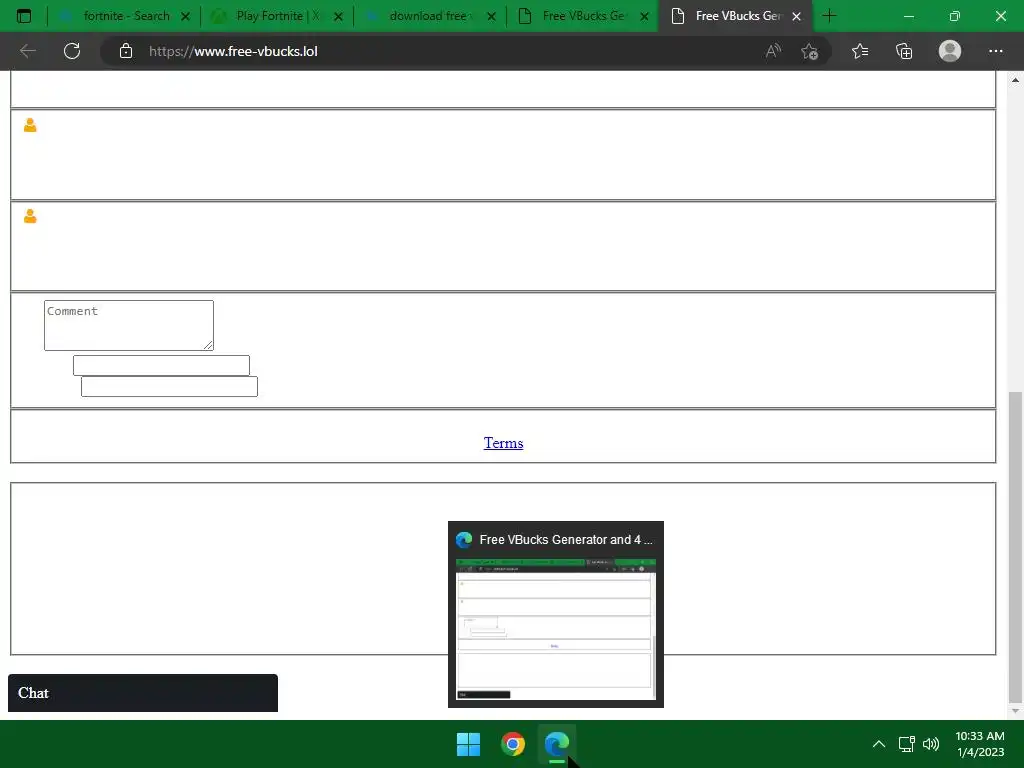Open the browser profile avatar
The height and width of the screenshot is (768, 1024).
(x=950, y=51)
